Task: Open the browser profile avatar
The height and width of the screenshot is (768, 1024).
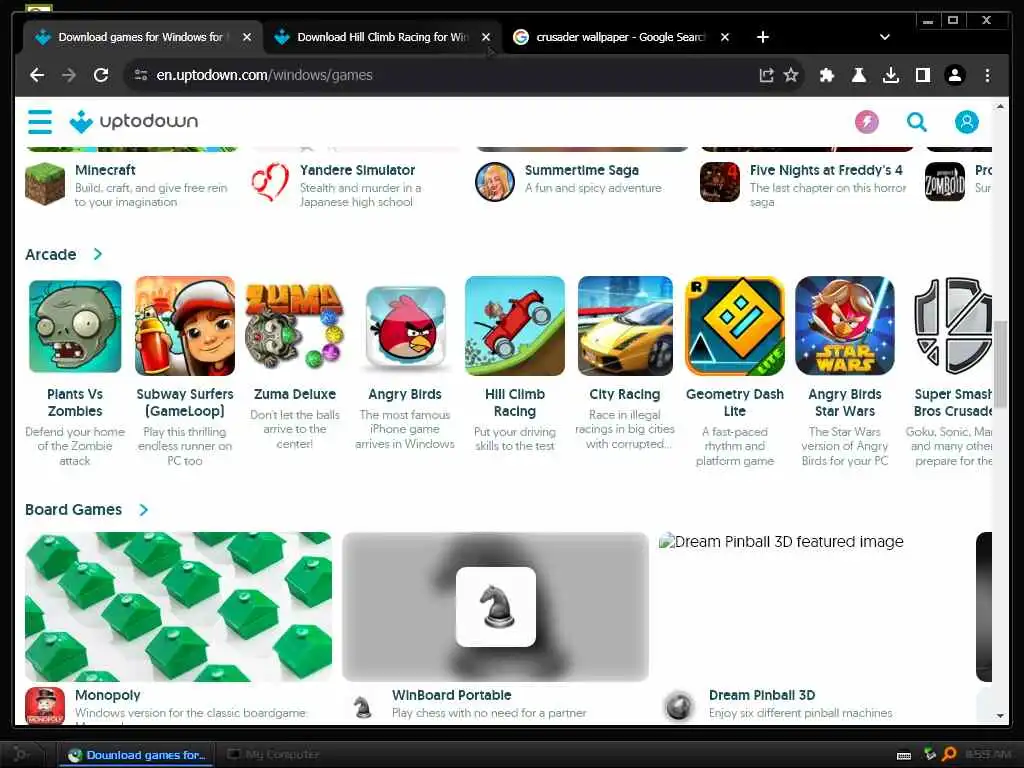Action: pyautogui.click(x=955, y=75)
